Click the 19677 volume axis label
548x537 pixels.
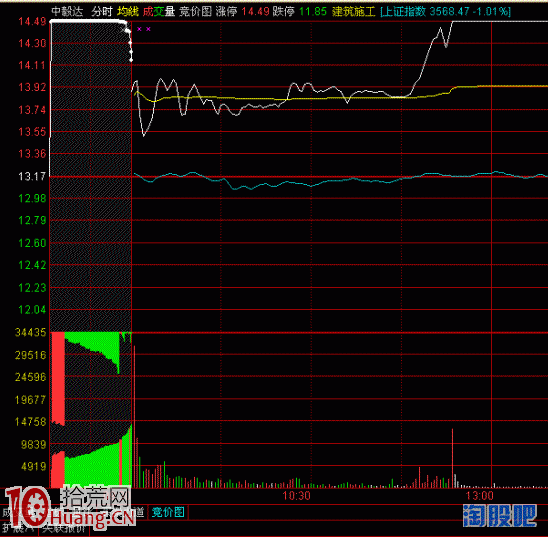pyautogui.click(x=31, y=400)
